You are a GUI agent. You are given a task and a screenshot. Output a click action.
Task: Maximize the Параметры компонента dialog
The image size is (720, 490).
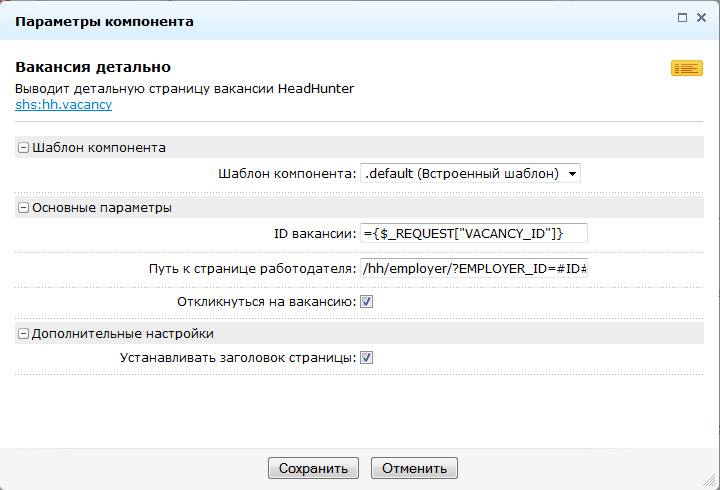pyautogui.click(x=682, y=18)
